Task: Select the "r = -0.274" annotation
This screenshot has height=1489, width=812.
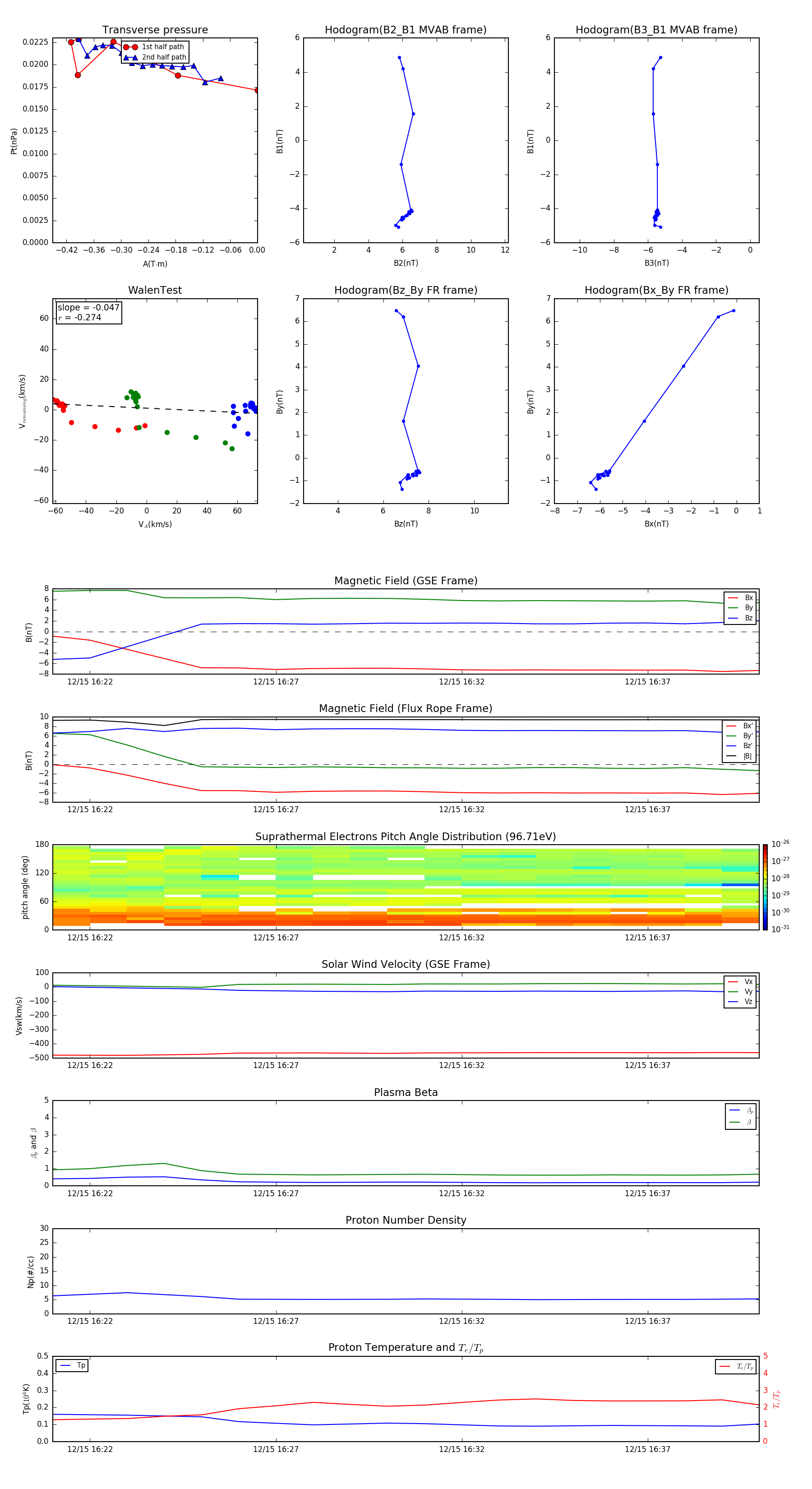Action: [x=80, y=317]
